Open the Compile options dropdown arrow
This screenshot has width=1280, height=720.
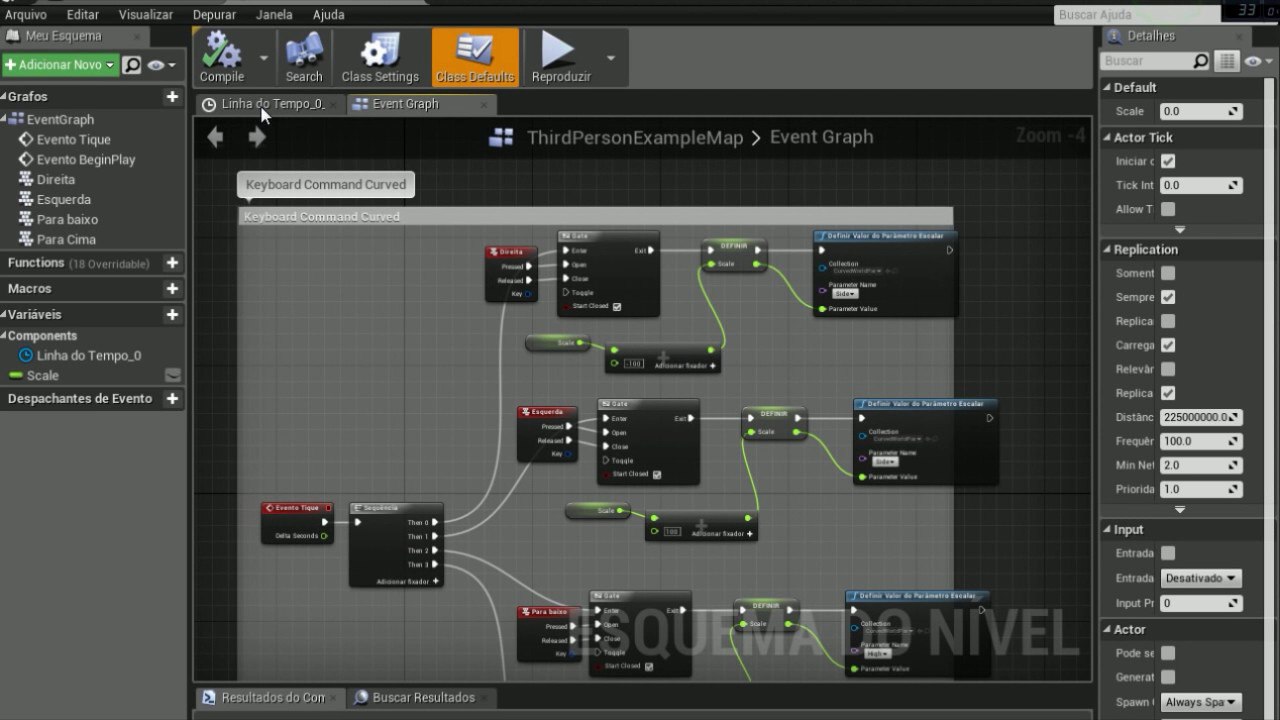click(x=264, y=57)
